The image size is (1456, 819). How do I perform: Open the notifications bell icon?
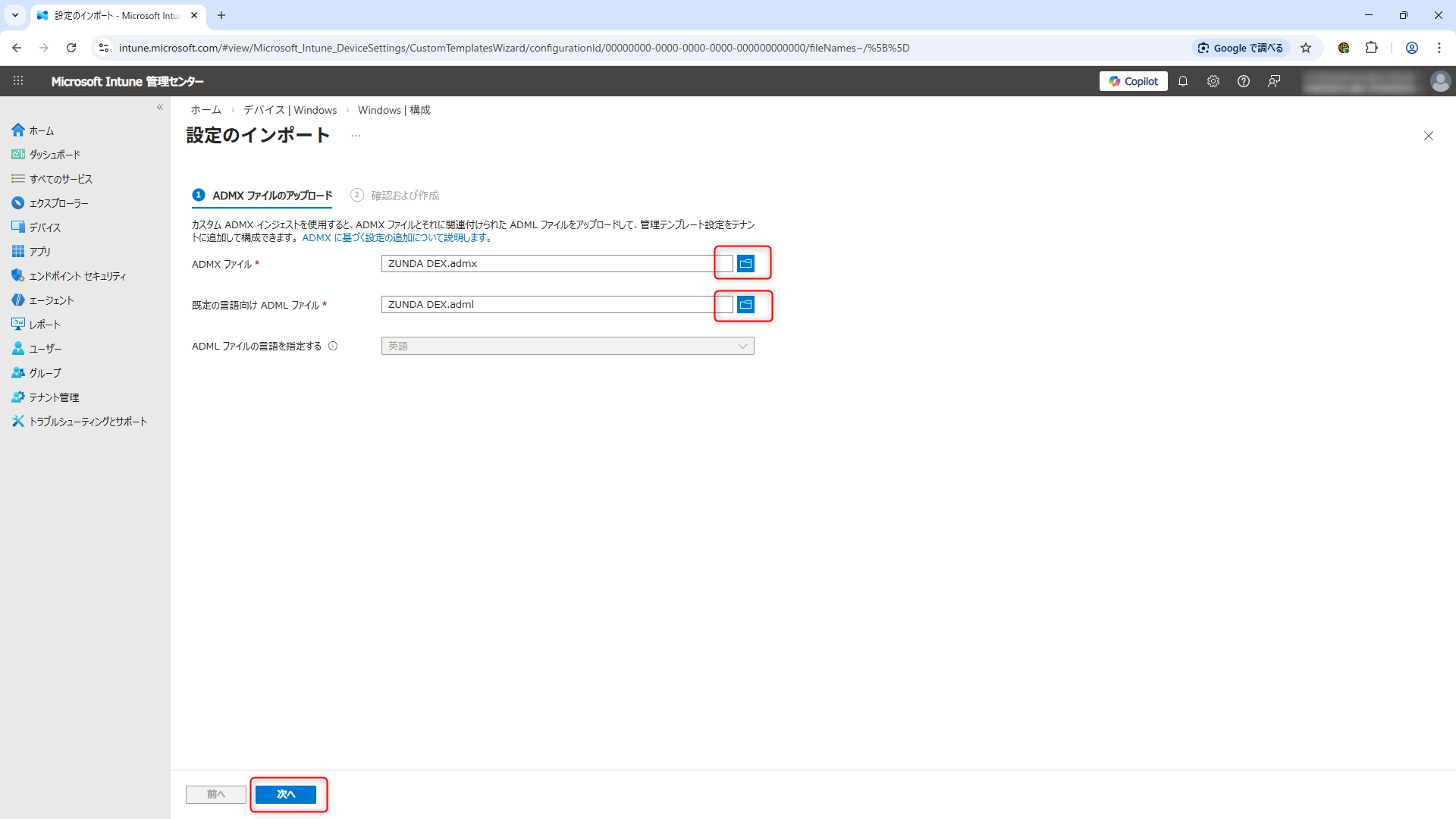click(x=1182, y=81)
